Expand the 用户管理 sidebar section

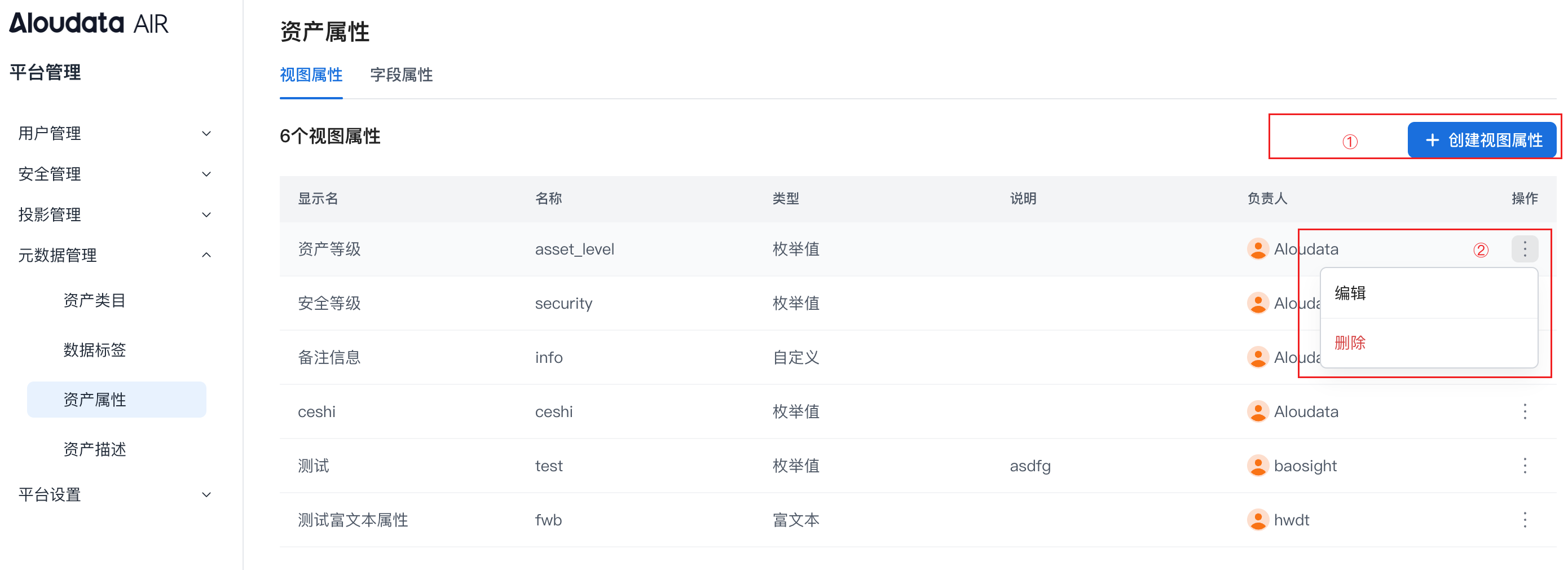[114, 133]
